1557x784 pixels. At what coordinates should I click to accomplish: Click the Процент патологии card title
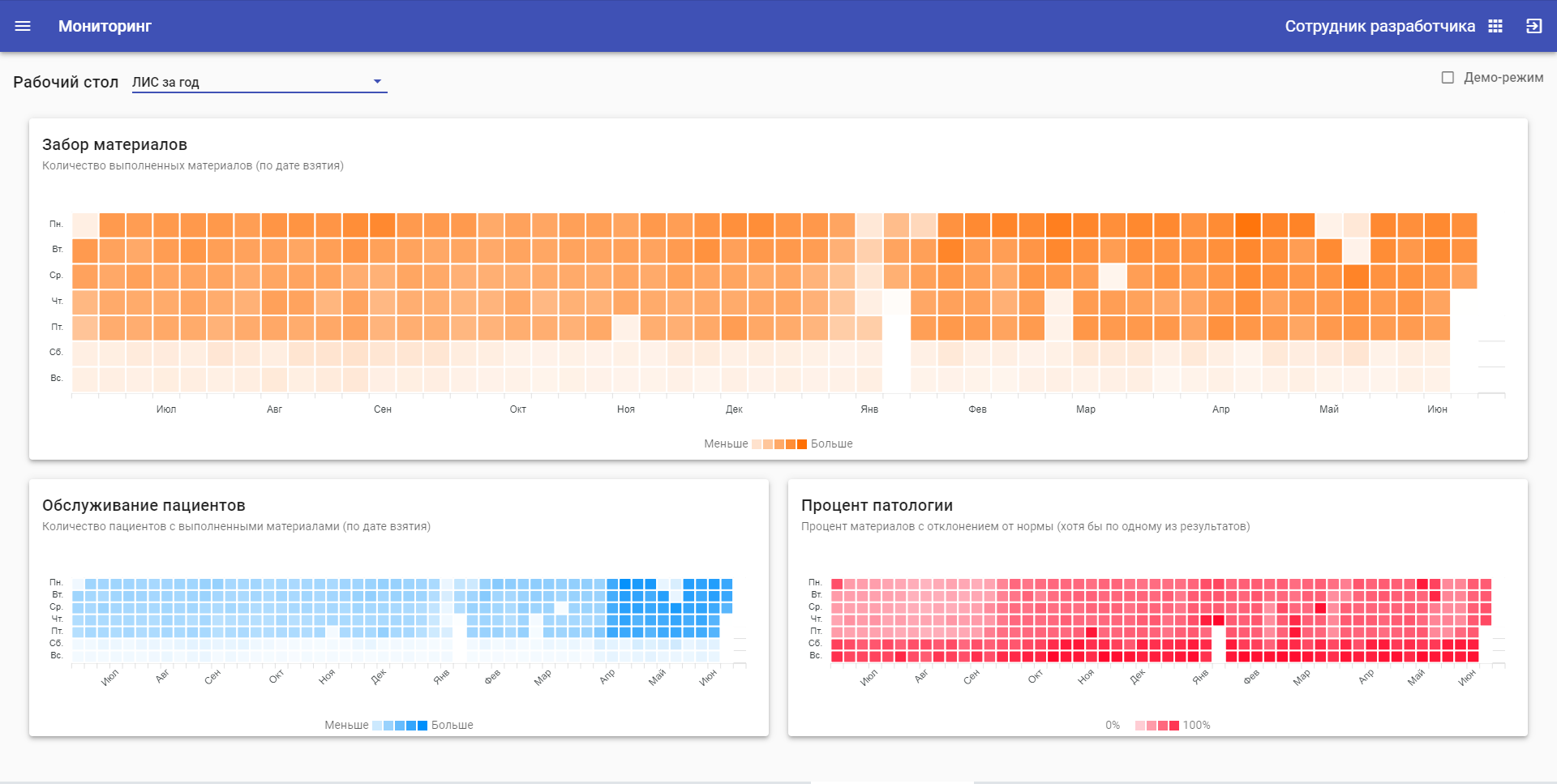[x=877, y=505]
